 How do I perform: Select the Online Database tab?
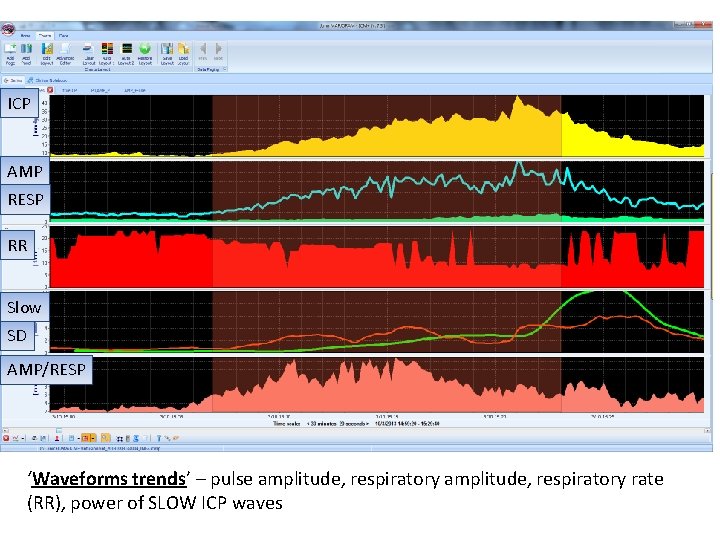48,80
